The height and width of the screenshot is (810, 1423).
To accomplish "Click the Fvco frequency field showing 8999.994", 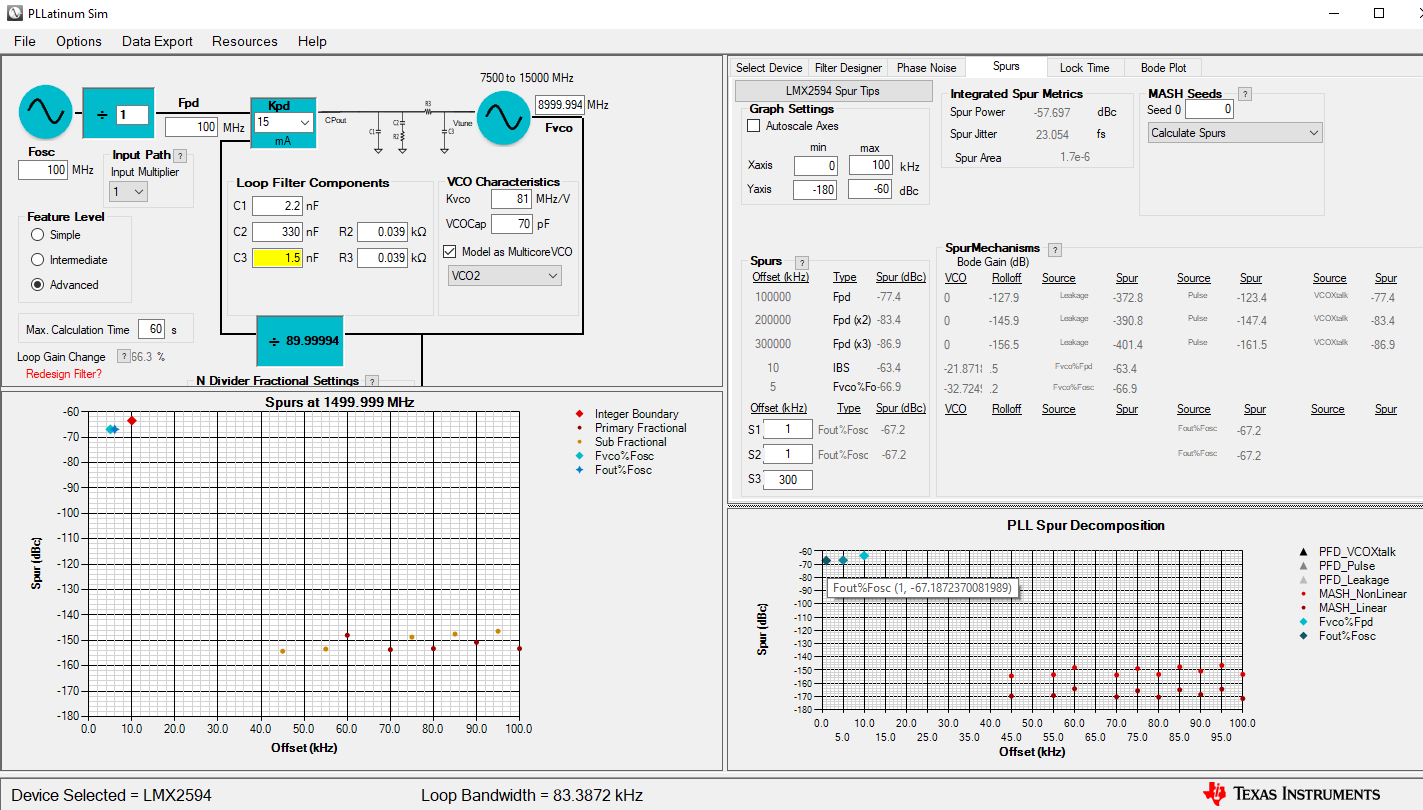I will 559,105.
